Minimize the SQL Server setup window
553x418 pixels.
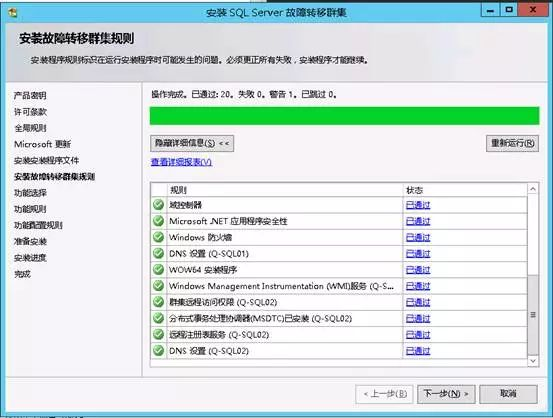[490, 10]
